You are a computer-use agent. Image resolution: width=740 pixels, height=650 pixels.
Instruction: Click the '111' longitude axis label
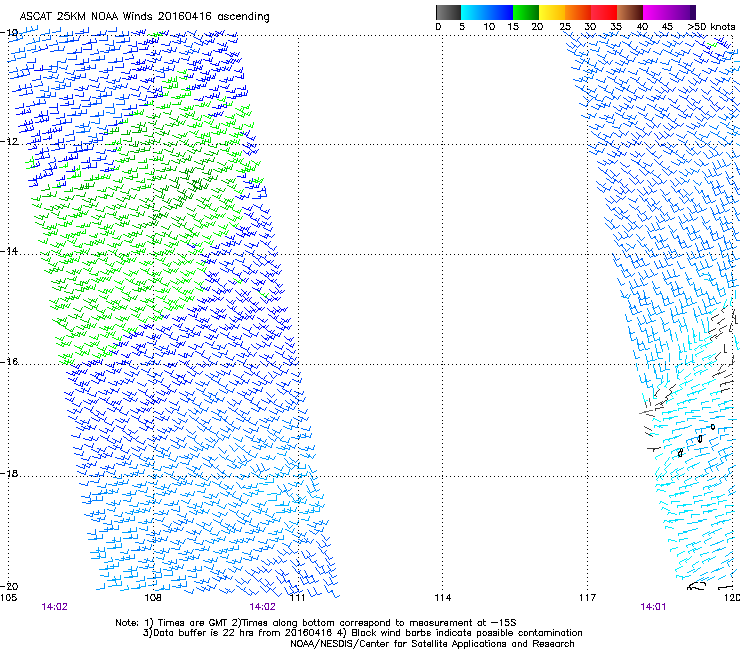pyautogui.click(x=297, y=598)
